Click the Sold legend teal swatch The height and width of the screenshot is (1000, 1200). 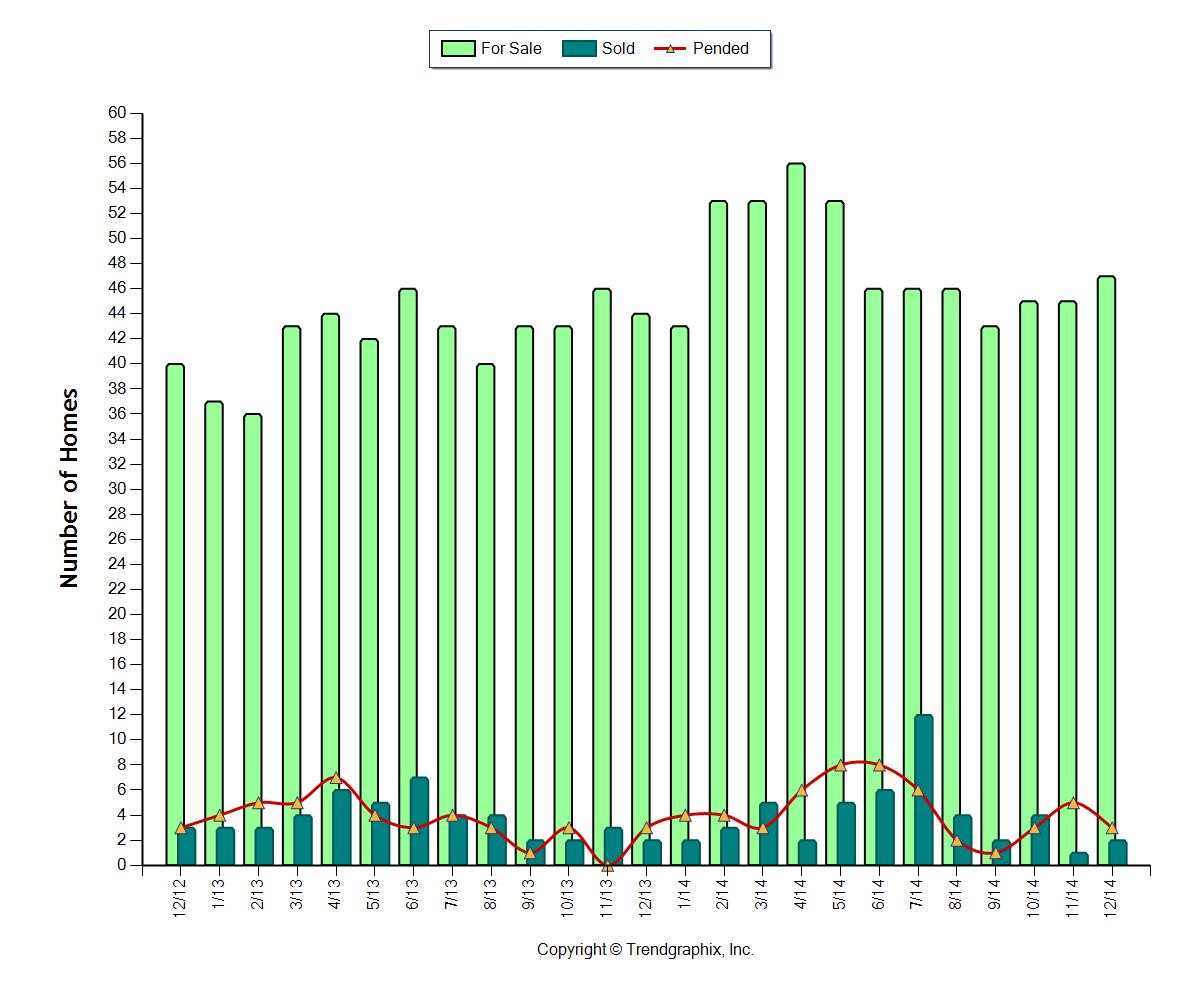tap(580, 48)
